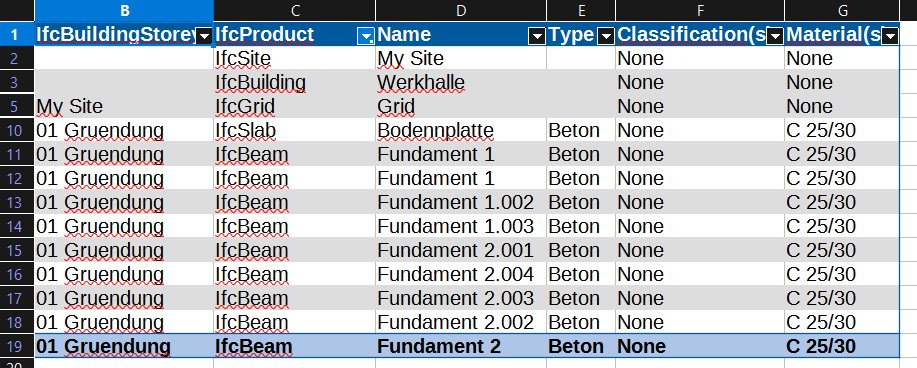Select the C 25/30 cell in row 19
This screenshot has height=368, width=917.
click(x=842, y=346)
